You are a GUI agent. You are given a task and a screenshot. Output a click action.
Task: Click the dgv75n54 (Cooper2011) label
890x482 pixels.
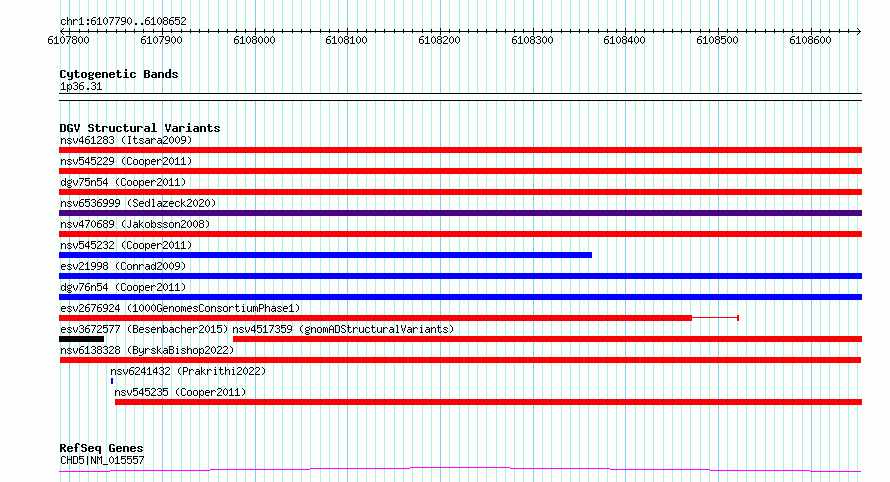coord(123,182)
